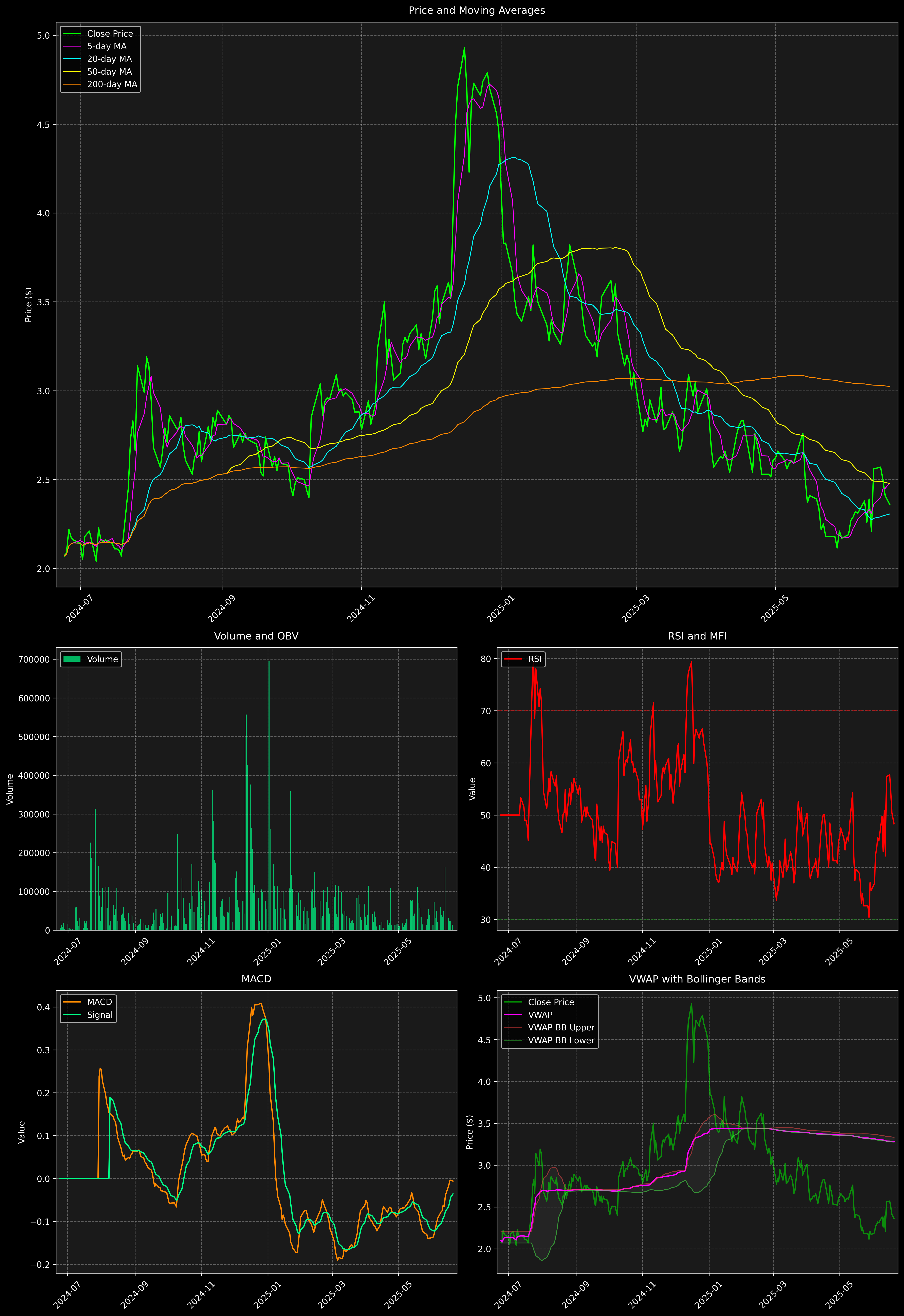Image resolution: width=904 pixels, height=1316 pixels.
Task: Click the 'RSI and MFI' chart title
Action: (697, 636)
